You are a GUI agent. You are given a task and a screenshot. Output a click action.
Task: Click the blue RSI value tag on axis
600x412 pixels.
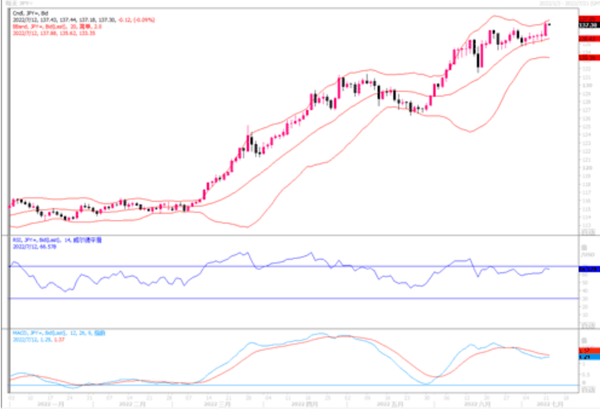pos(589,269)
